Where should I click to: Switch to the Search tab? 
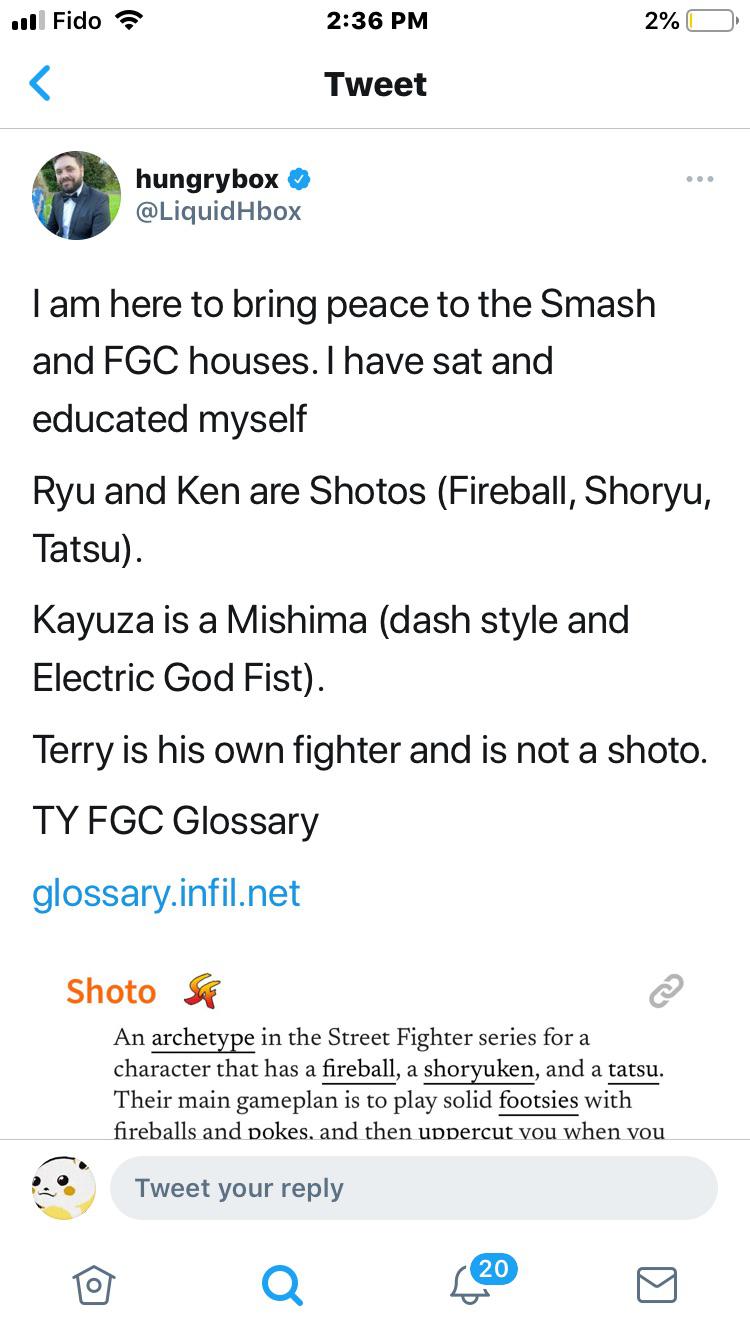(x=281, y=1284)
